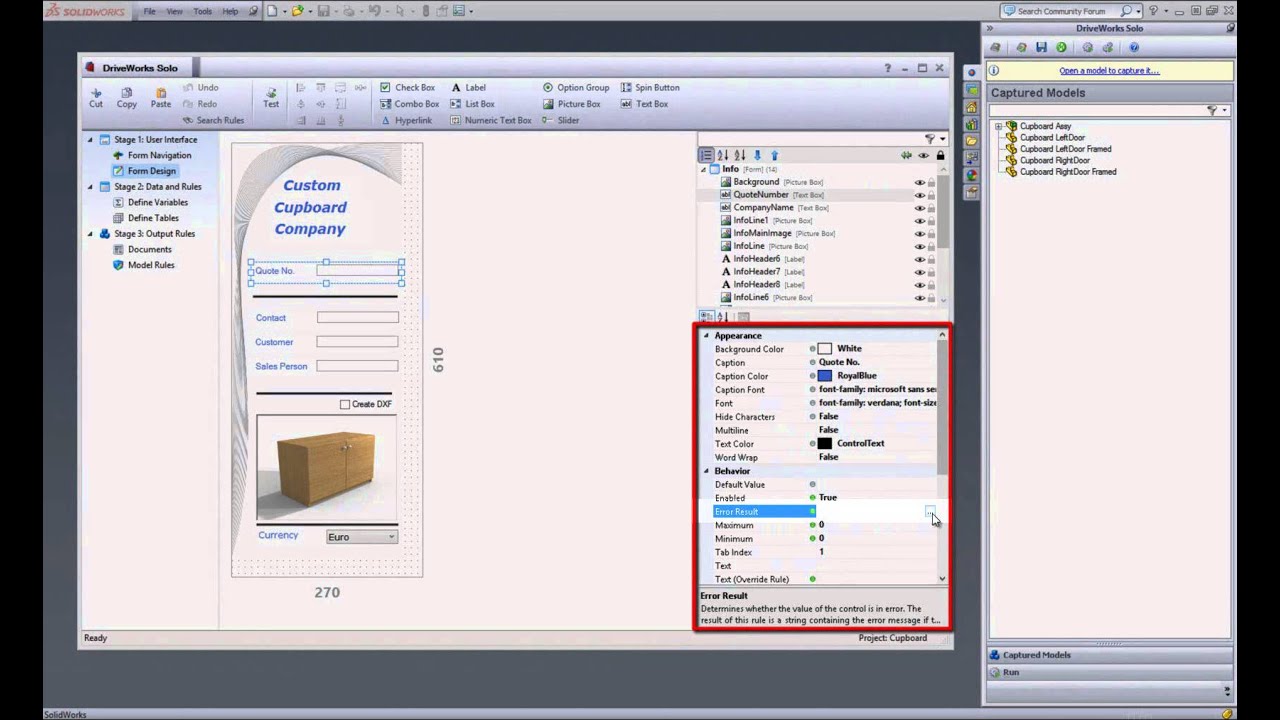
Task: Toggle lock for InfoLine1 row
Action: pos(932,220)
